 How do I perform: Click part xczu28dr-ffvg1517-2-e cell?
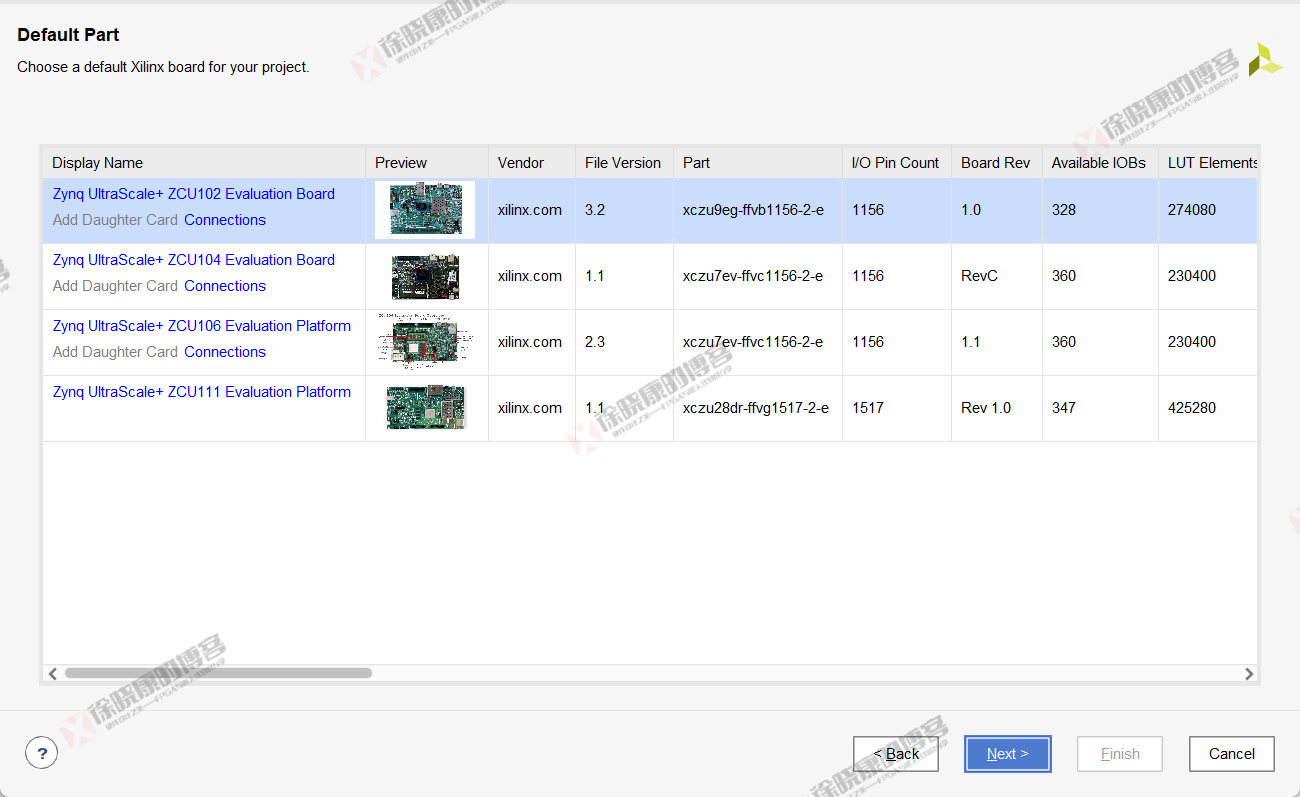[756, 408]
